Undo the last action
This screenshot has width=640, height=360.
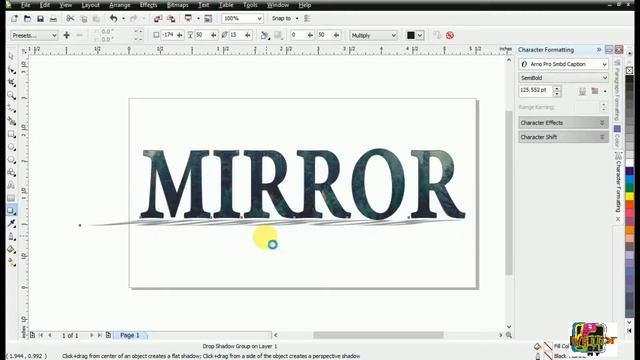(x=113, y=18)
